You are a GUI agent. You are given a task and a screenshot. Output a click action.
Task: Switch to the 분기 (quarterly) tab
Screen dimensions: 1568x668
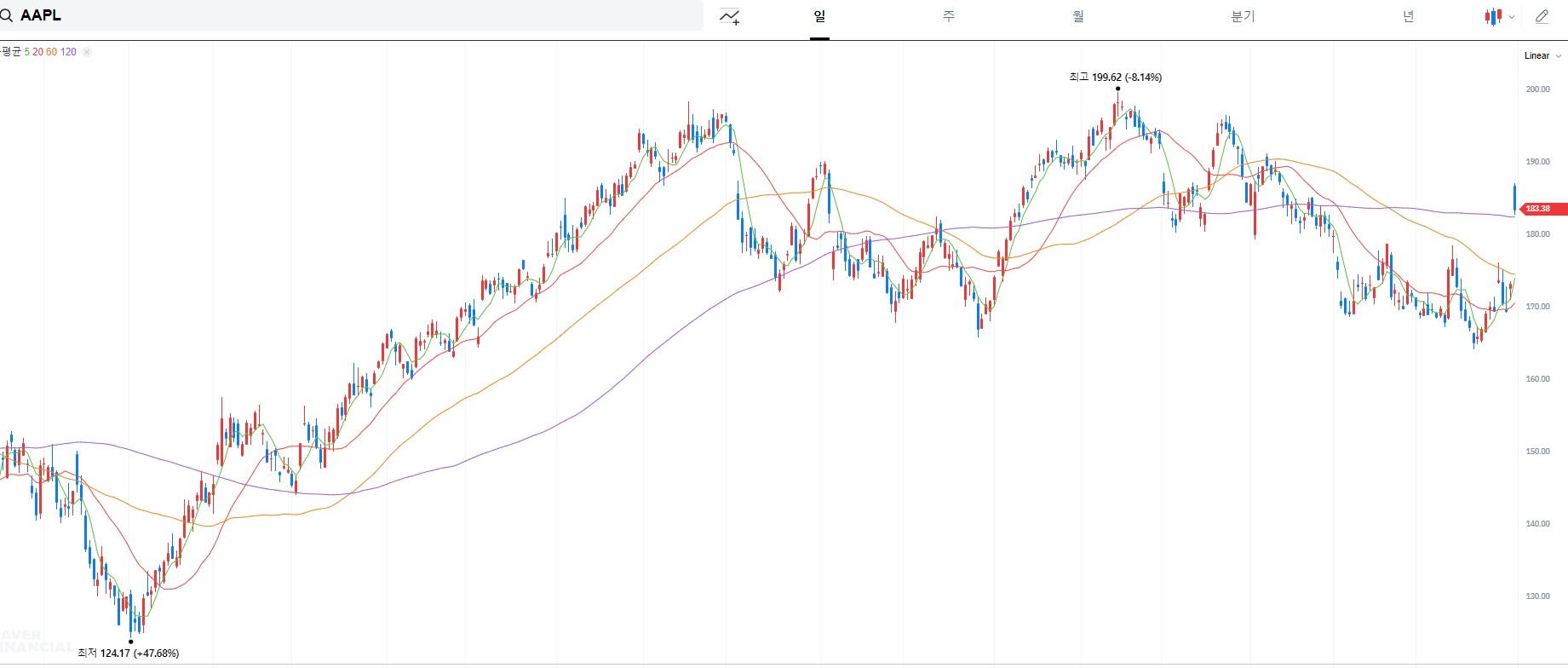coord(1243,16)
